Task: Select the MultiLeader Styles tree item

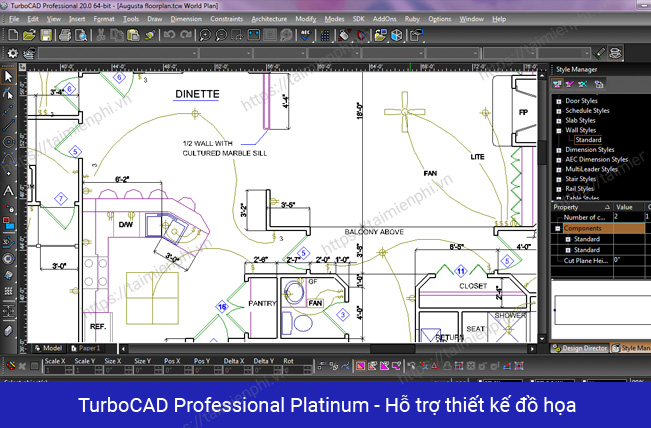Action: [591, 169]
